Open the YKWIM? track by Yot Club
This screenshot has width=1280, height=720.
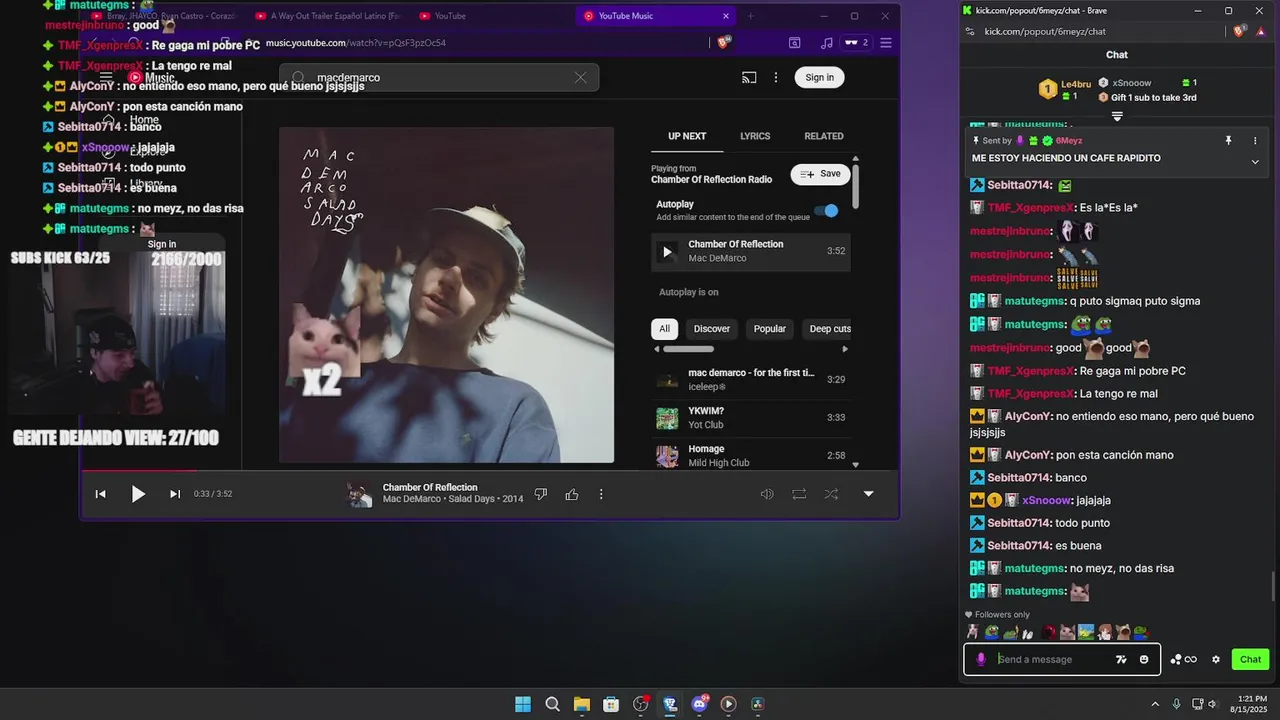coord(751,418)
